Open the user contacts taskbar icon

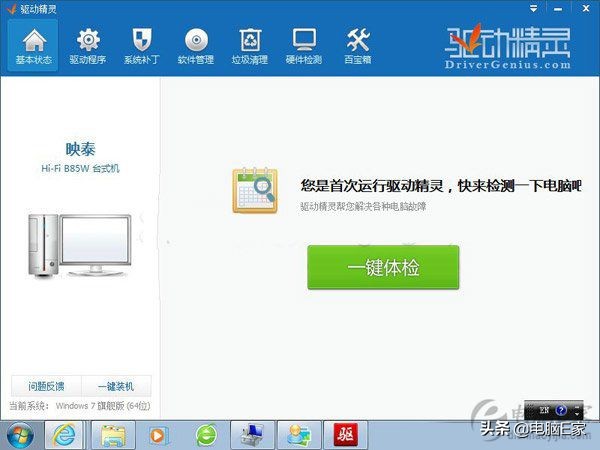click(x=299, y=435)
